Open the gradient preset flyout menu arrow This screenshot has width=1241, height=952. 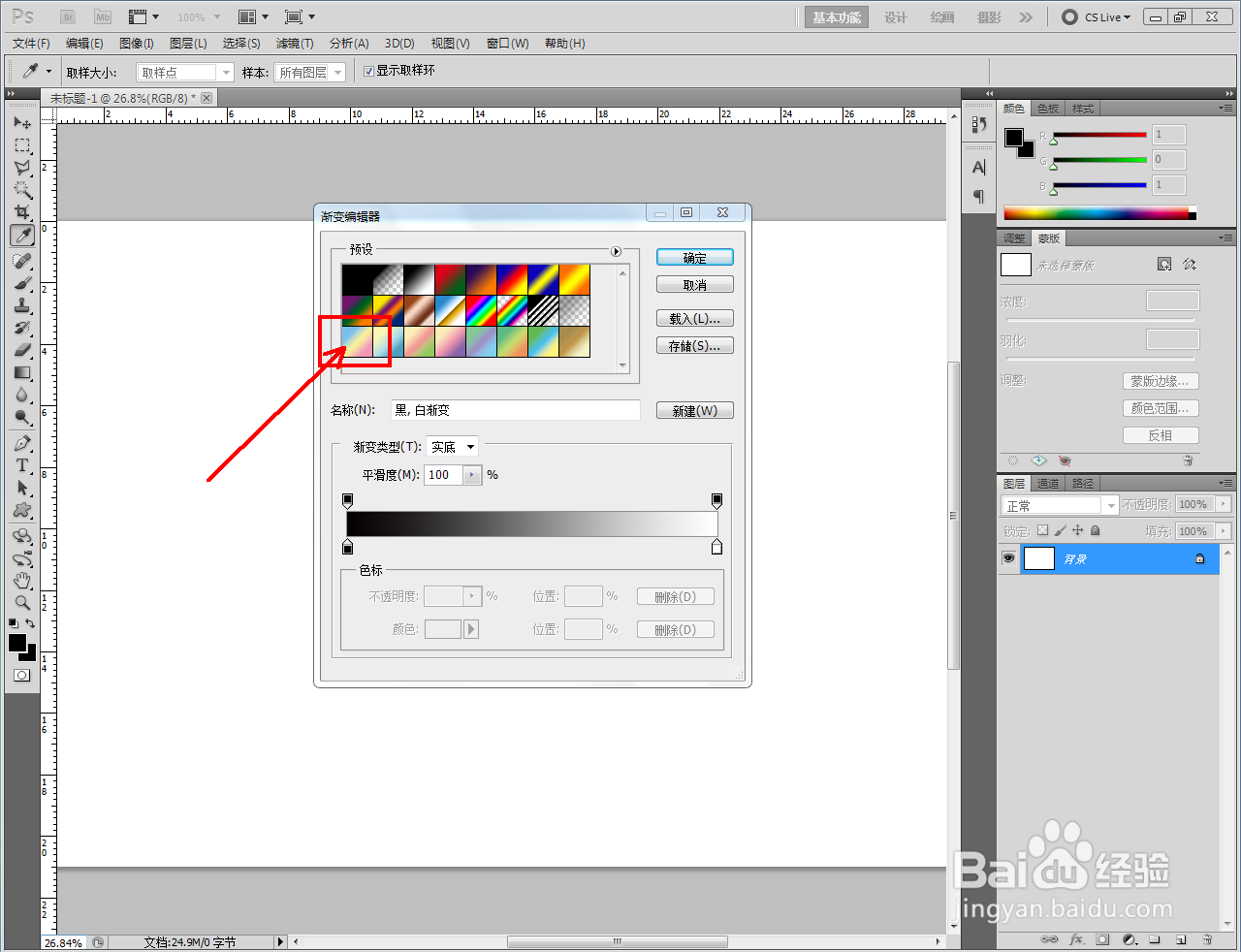[616, 251]
